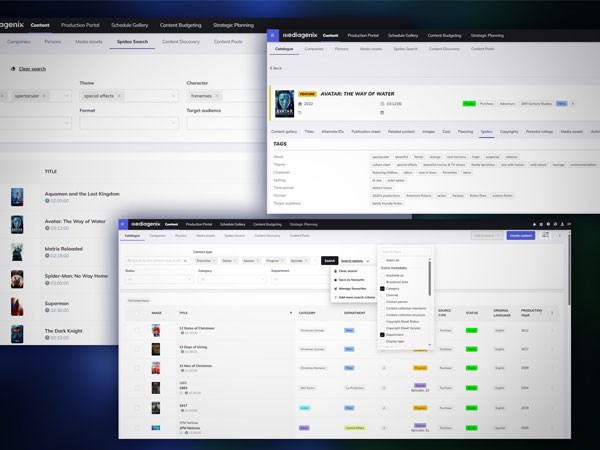Image resolution: width=600 pixels, height=450 pixels.
Task: Open Format dropdown in Spideo Search window
Action: [129, 123]
